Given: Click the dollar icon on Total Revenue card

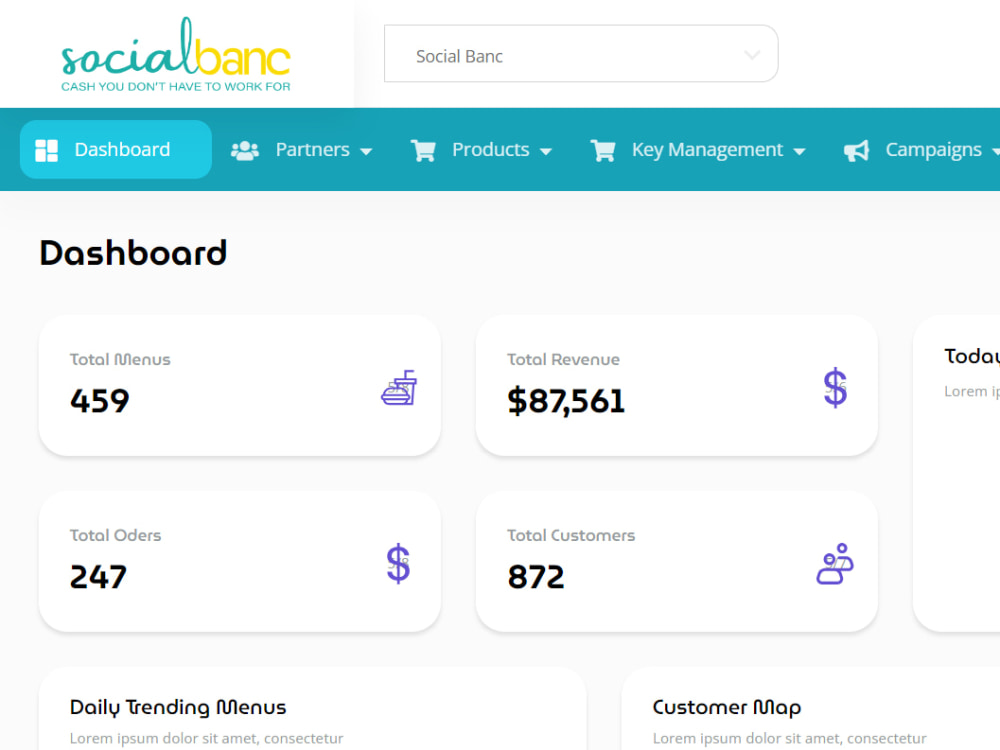Looking at the screenshot, I should pyautogui.click(x=835, y=388).
